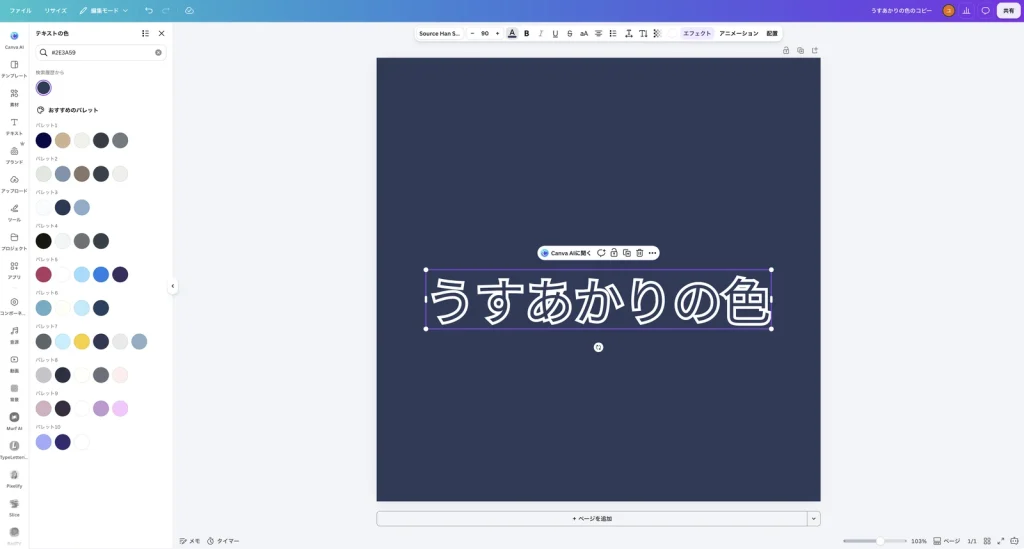Click the ページを追加 add page button
This screenshot has height=549, width=1024.
pyautogui.click(x=592, y=518)
